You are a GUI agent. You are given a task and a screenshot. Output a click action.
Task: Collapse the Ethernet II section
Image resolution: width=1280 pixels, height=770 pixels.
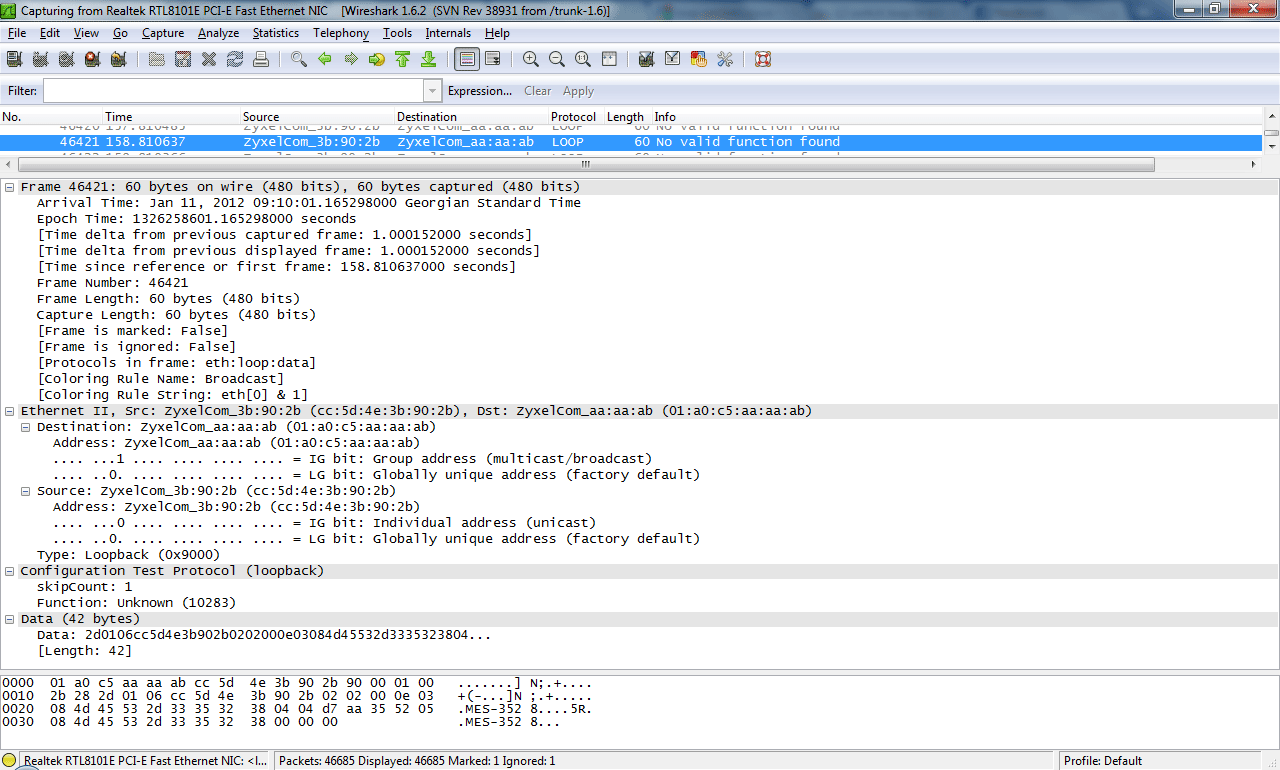[x=10, y=411]
